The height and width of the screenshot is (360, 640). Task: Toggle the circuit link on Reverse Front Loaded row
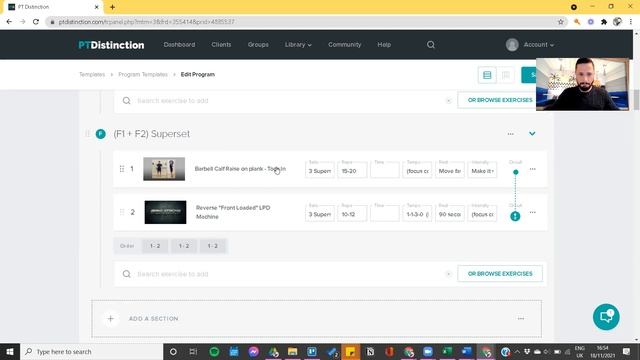coord(515,216)
